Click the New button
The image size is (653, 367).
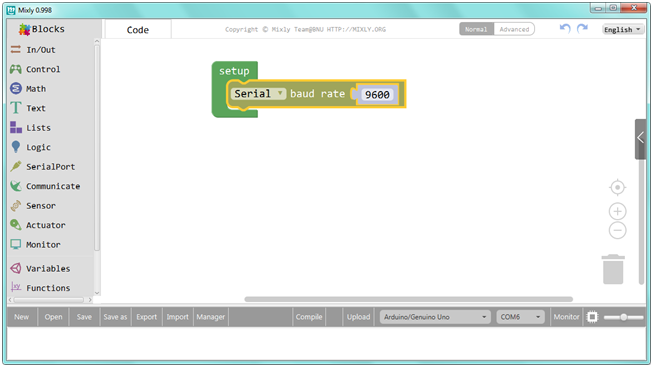pos(22,317)
